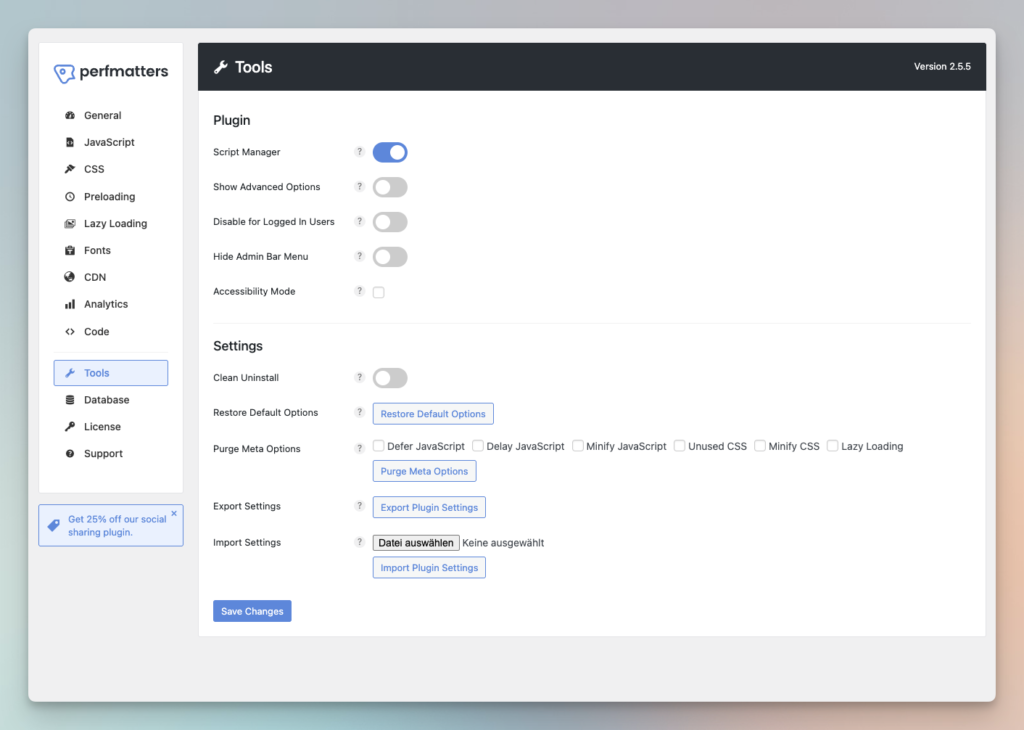Click the social sharing plugin discount link
The height and width of the screenshot is (730, 1024).
[117, 526]
